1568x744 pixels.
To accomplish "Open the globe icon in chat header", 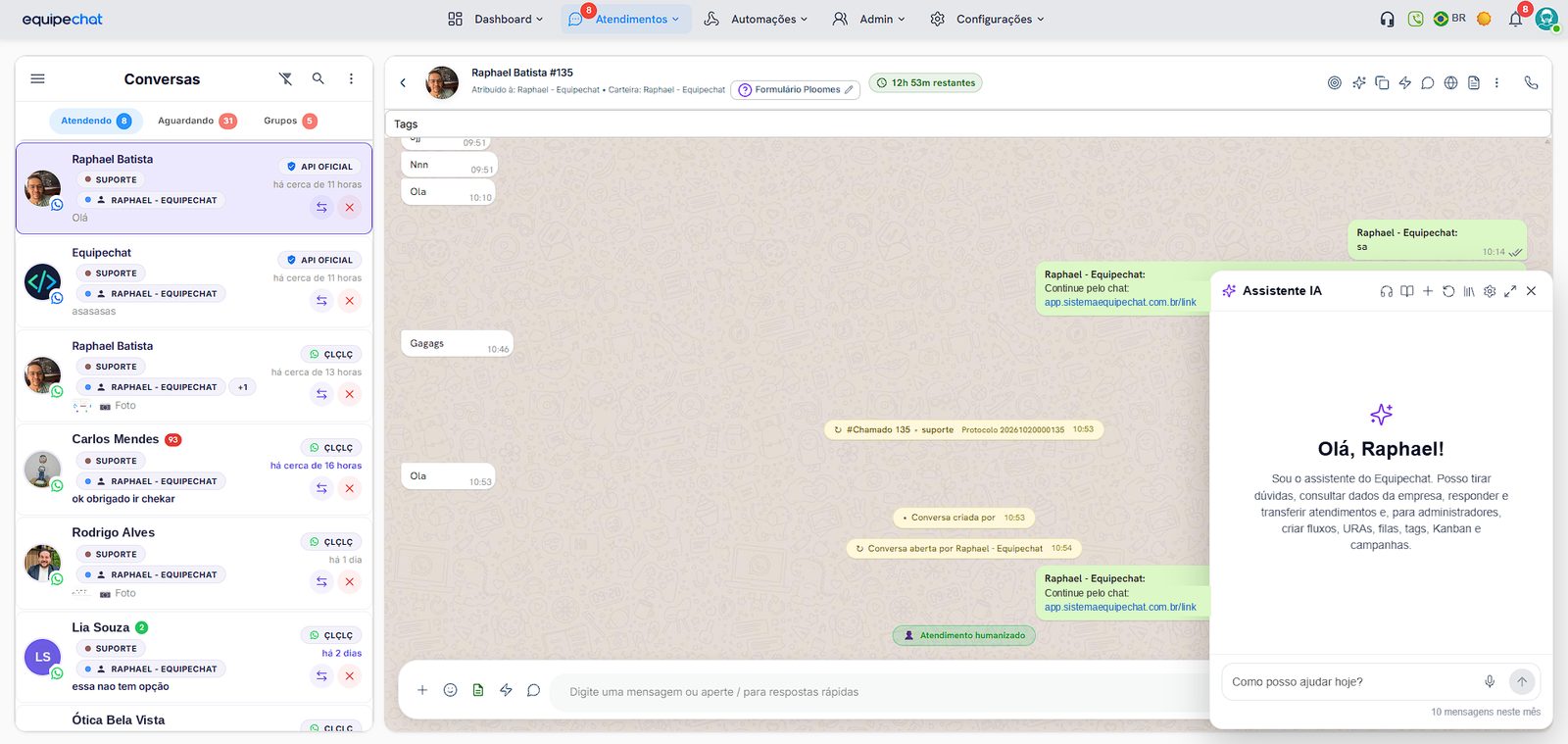I will (x=1450, y=83).
